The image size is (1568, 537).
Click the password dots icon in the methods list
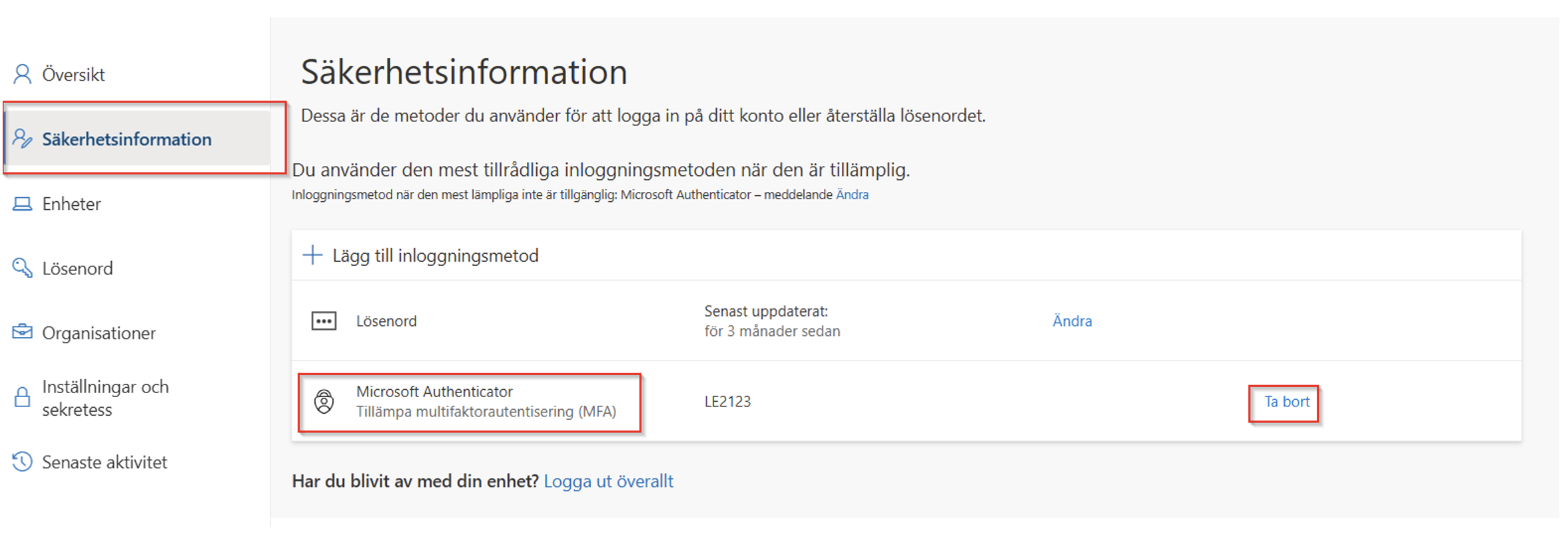point(324,321)
